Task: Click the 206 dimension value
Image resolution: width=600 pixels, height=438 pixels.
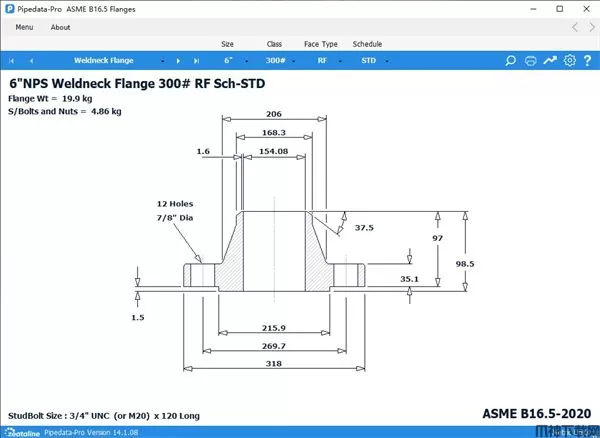Action: [274, 114]
